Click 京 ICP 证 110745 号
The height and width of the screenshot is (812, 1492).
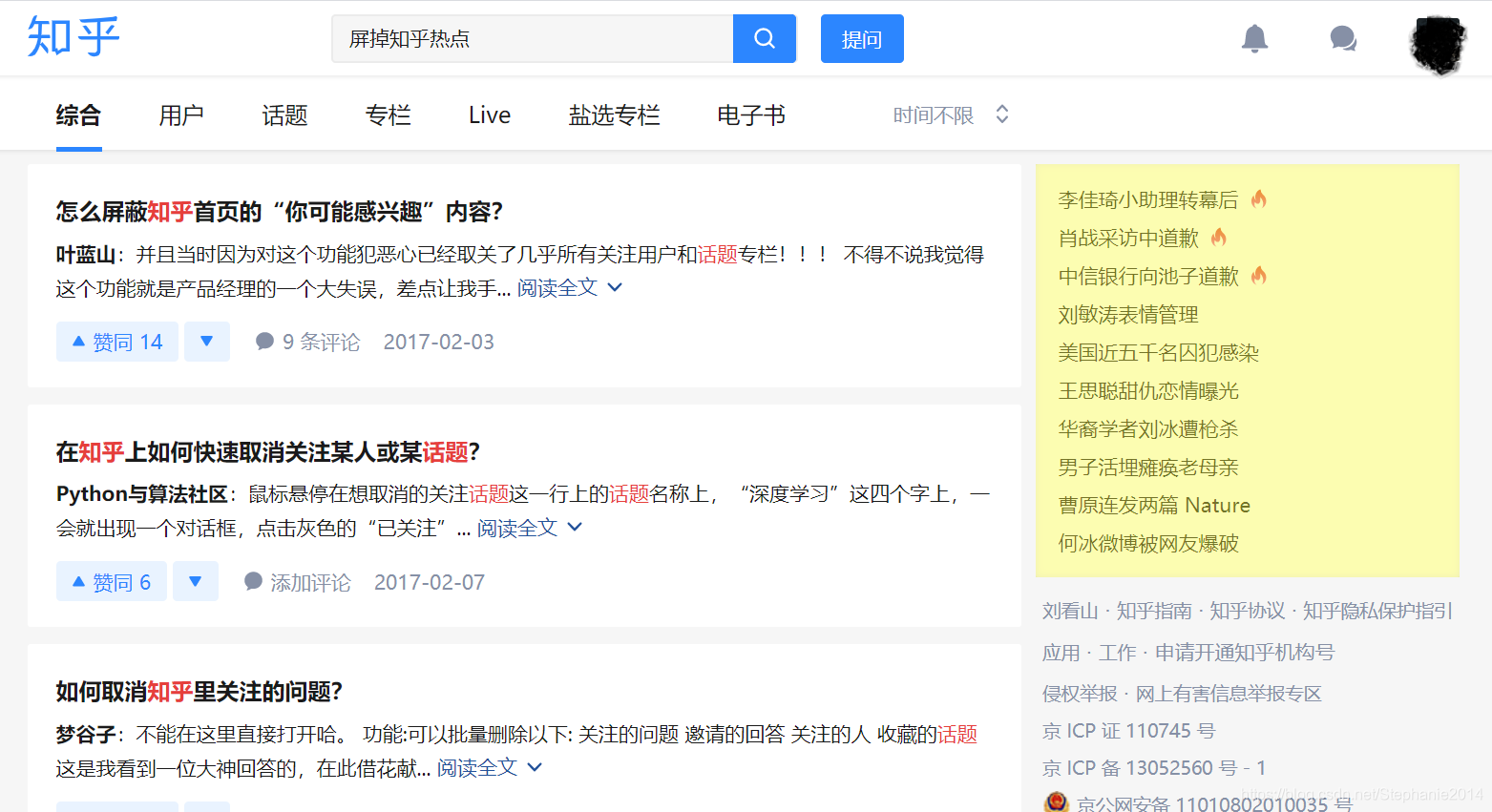pos(1129,731)
